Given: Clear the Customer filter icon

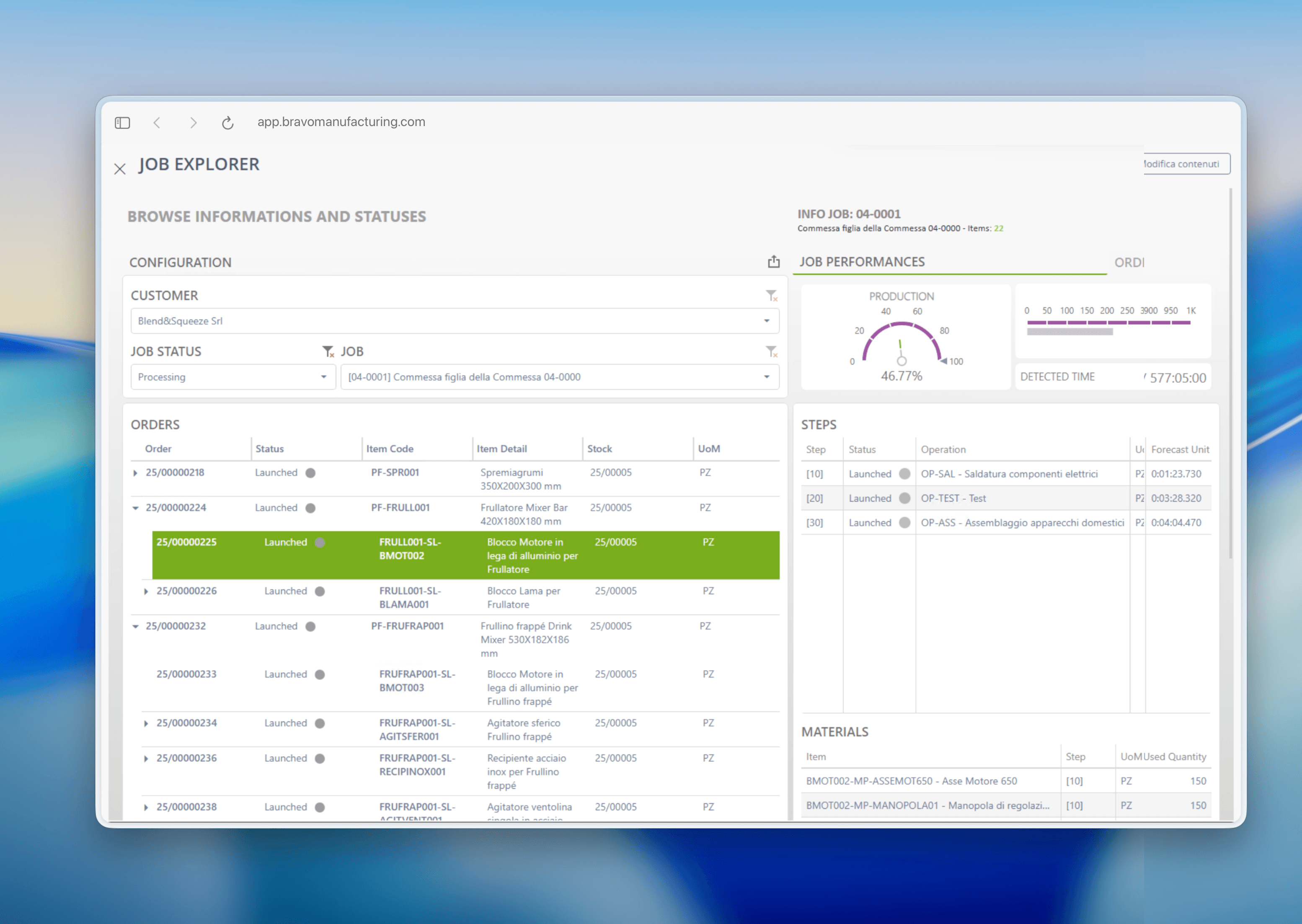Looking at the screenshot, I should click(x=772, y=295).
